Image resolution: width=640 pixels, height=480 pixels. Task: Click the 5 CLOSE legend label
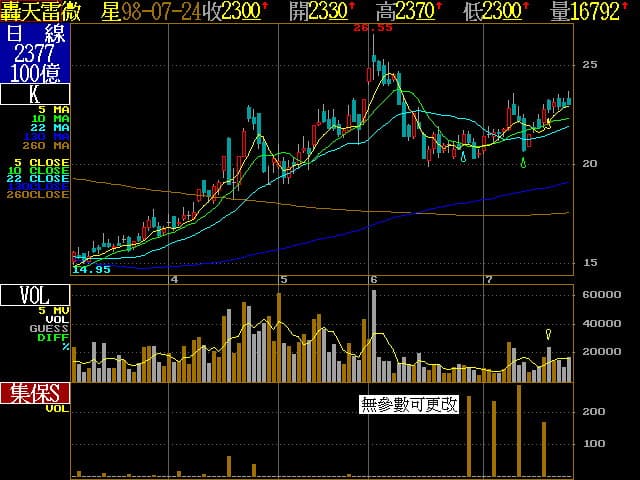42,161
